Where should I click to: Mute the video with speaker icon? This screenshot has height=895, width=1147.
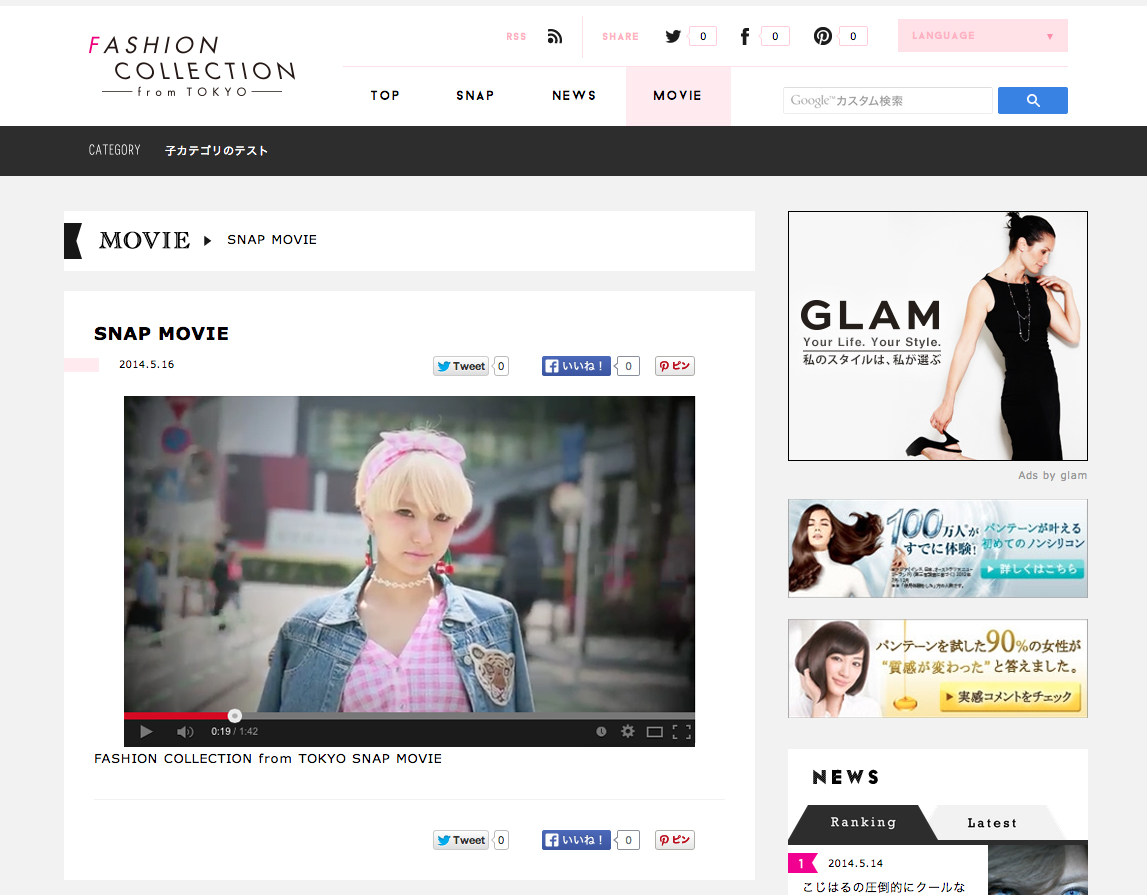click(x=185, y=731)
